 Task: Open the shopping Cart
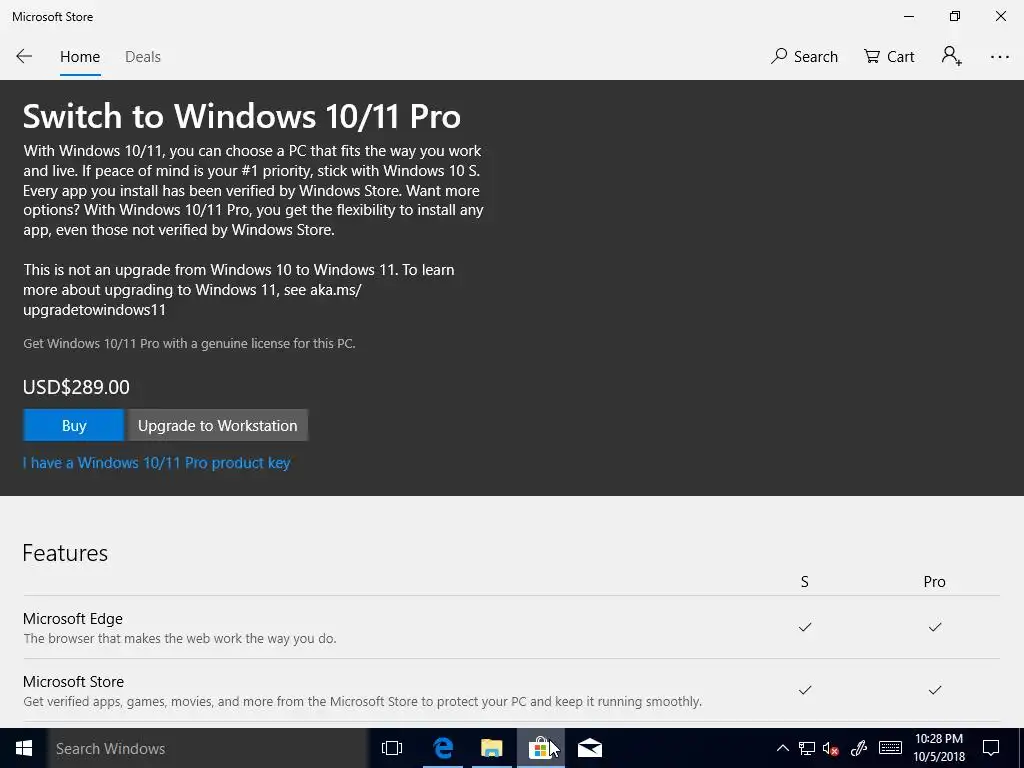(889, 56)
